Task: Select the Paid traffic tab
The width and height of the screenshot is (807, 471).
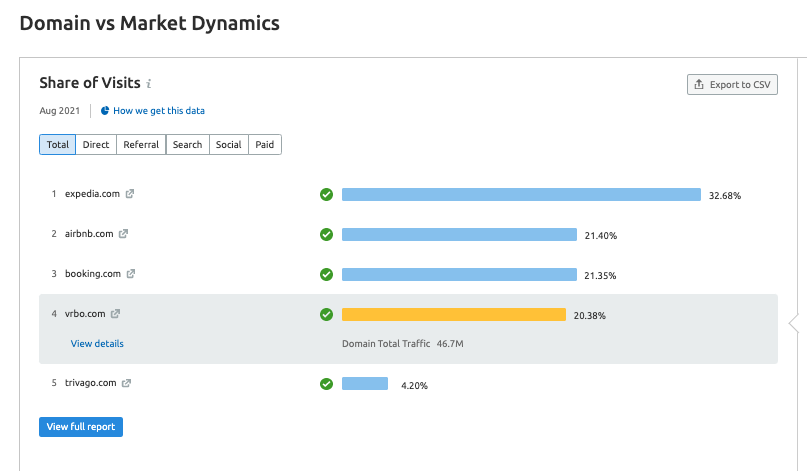Action: tap(264, 145)
